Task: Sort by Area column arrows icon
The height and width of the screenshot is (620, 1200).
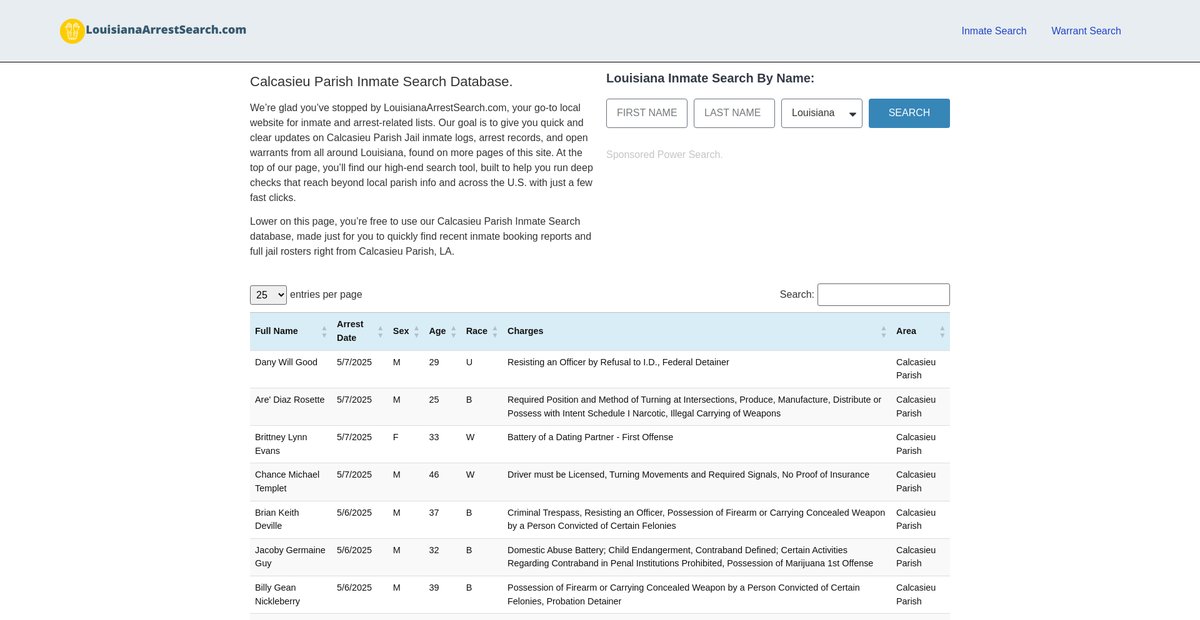Action: (x=941, y=331)
